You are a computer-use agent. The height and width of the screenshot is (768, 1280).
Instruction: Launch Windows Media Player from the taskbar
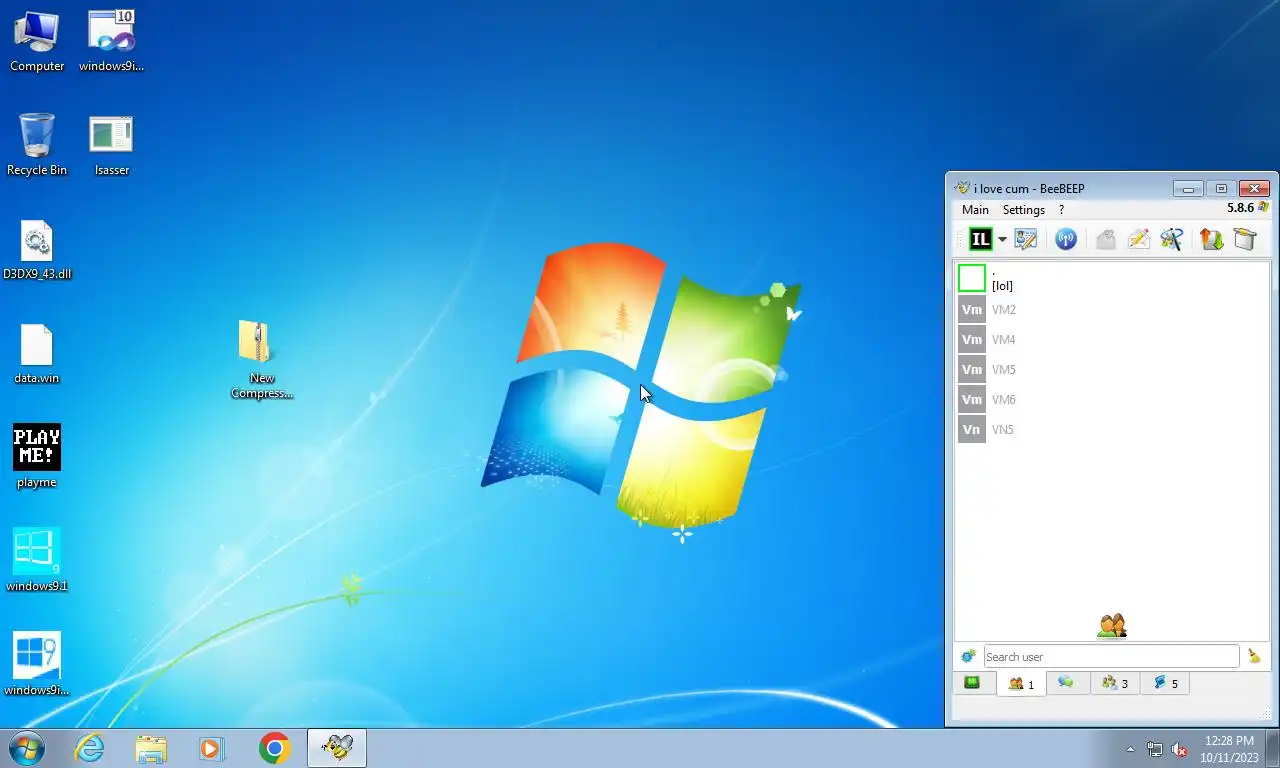pyautogui.click(x=212, y=748)
